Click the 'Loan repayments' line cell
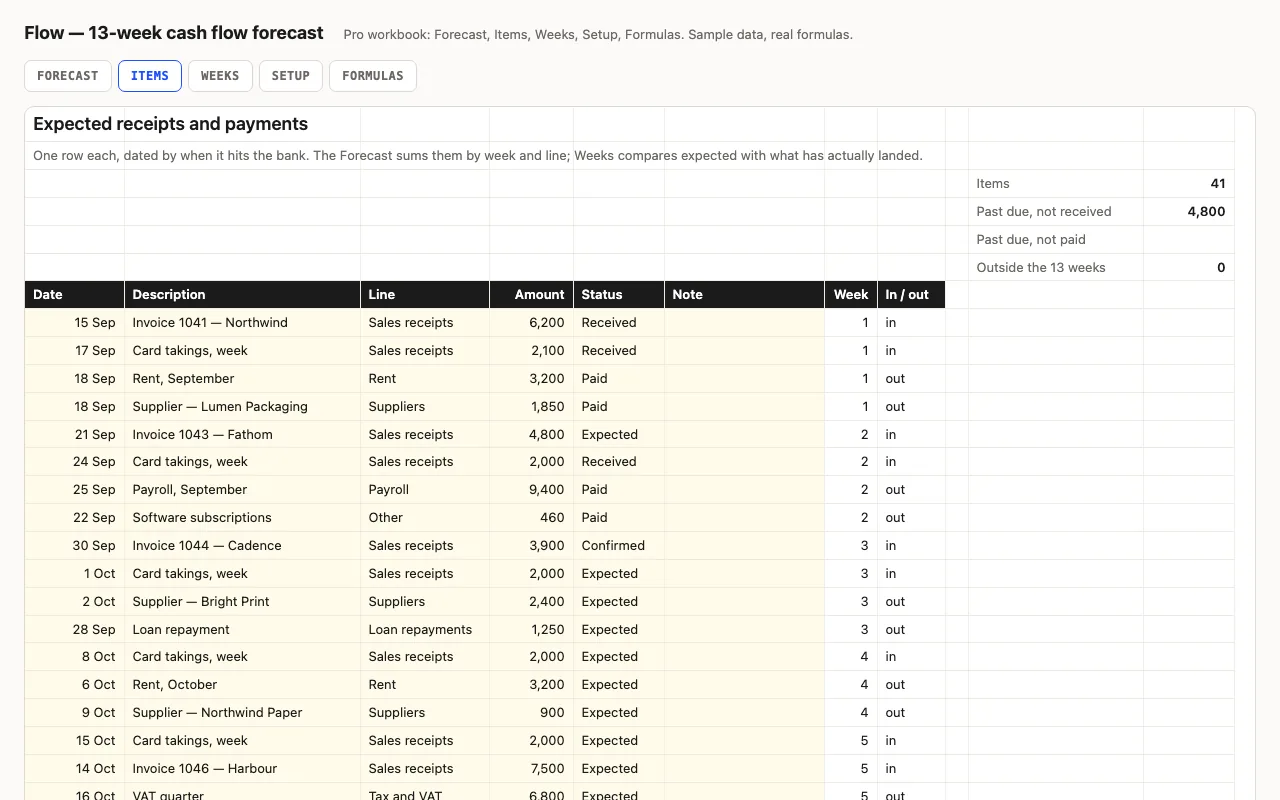This screenshot has width=1280, height=800. click(x=425, y=630)
